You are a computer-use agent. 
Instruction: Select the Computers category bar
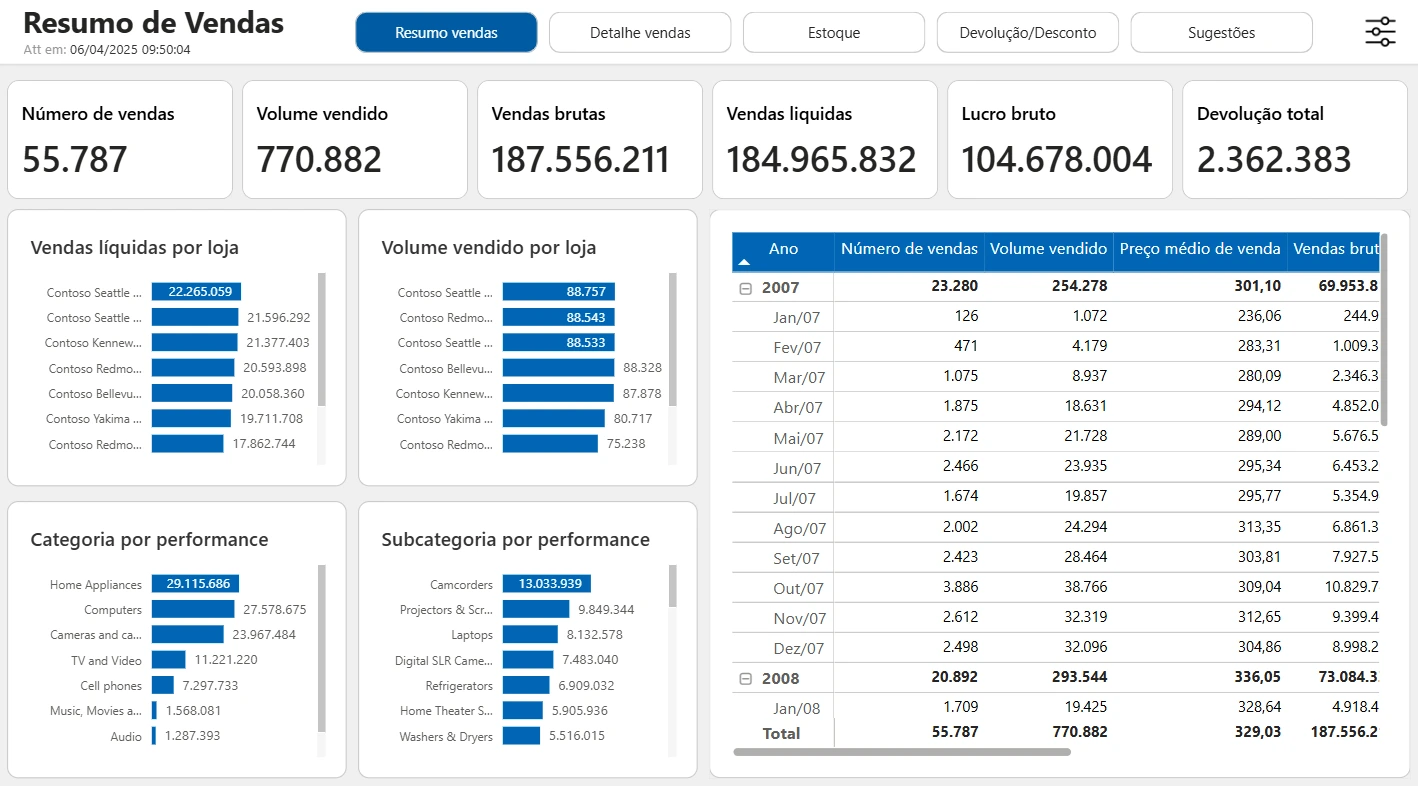pyautogui.click(x=193, y=609)
